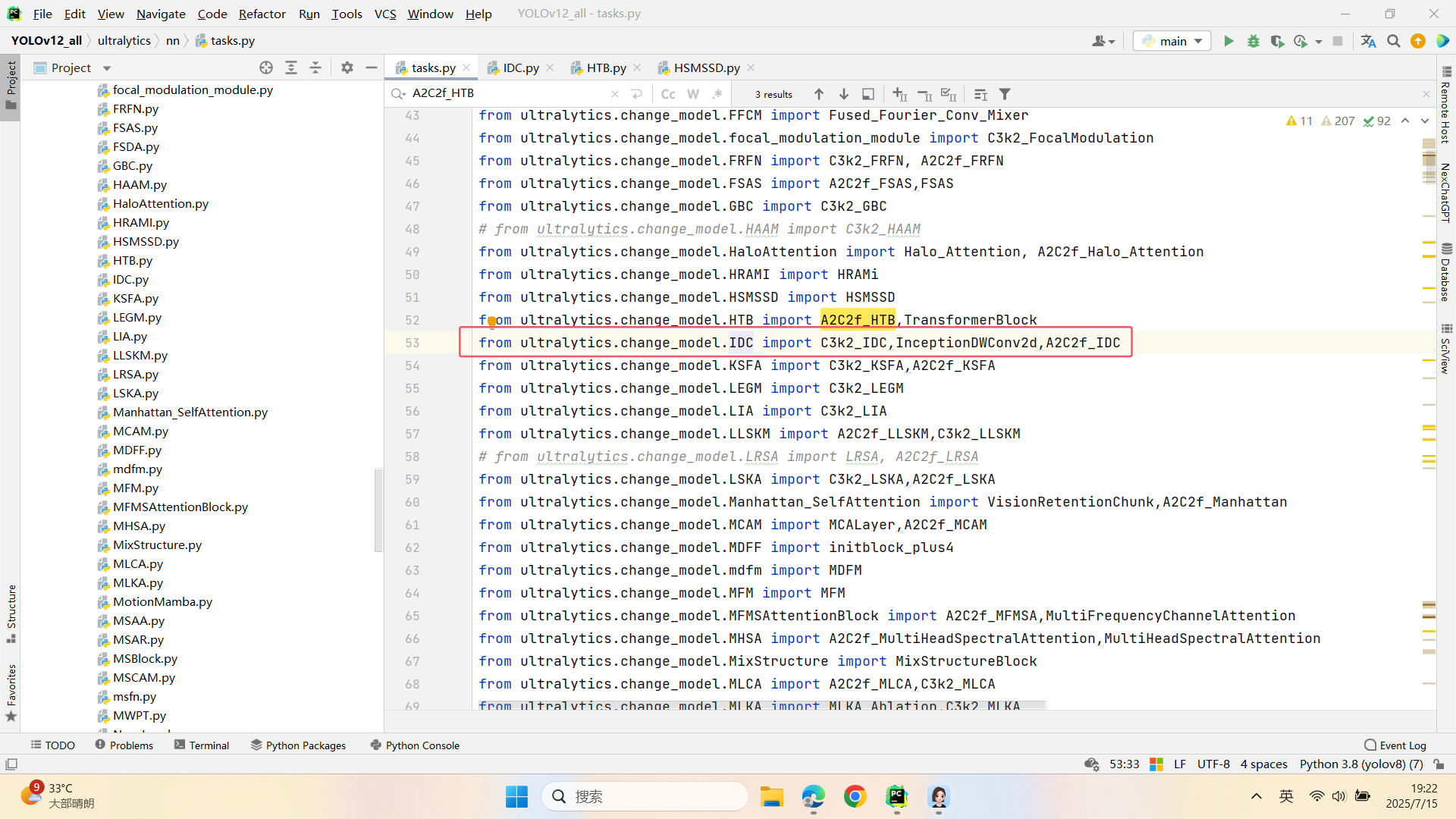Expand the Project view dropdown arrow
This screenshot has height=819, width=1456.
107,68
